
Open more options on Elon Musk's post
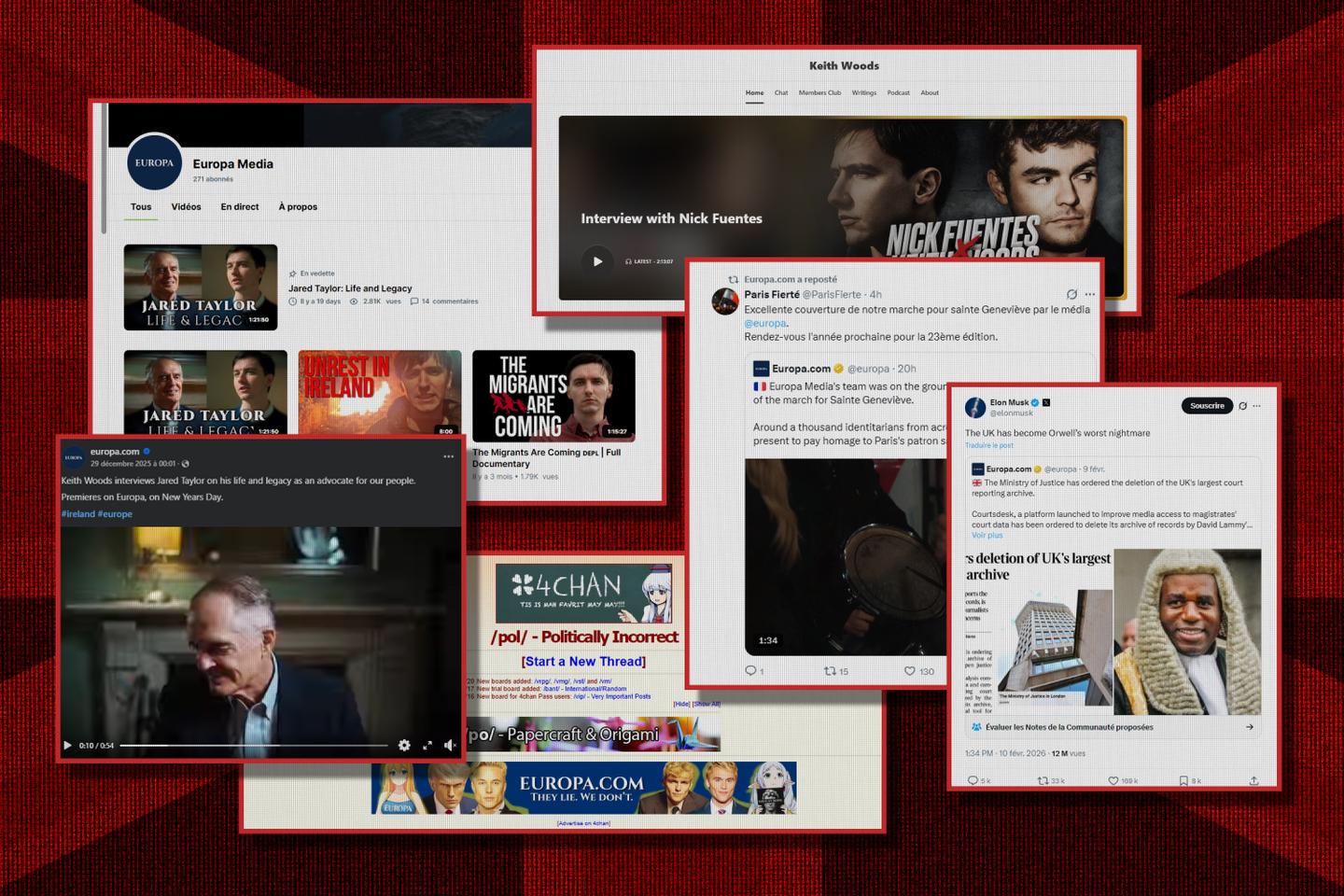point(1256,406)
